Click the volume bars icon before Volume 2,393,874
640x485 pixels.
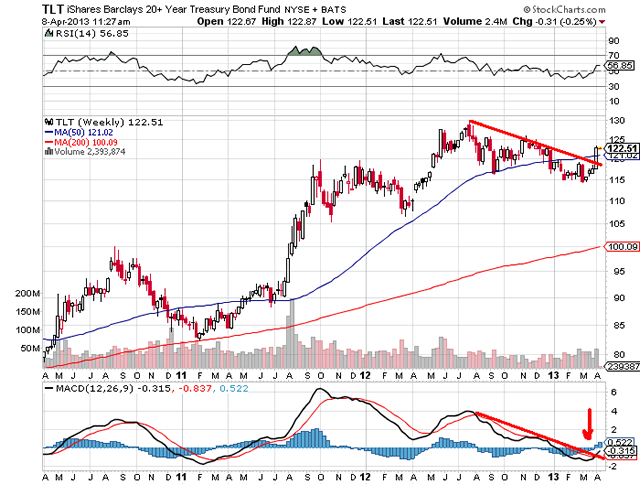[x=49, y=151]
